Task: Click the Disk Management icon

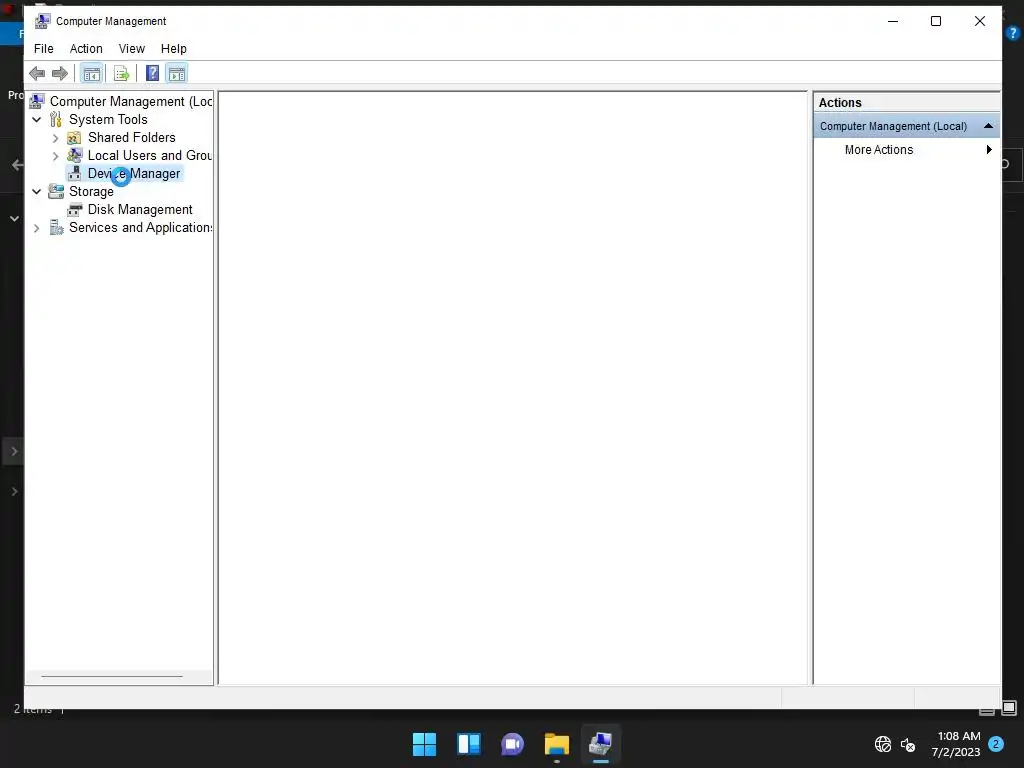Action: point(74,210)
